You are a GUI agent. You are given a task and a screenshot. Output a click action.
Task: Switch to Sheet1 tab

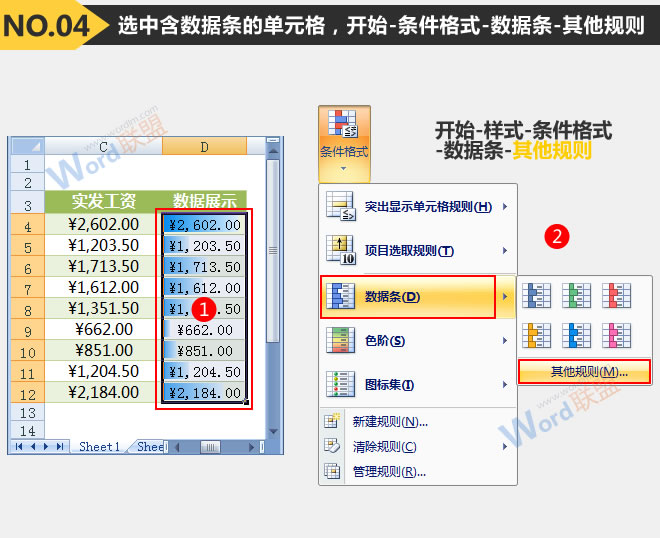point(100,447)
